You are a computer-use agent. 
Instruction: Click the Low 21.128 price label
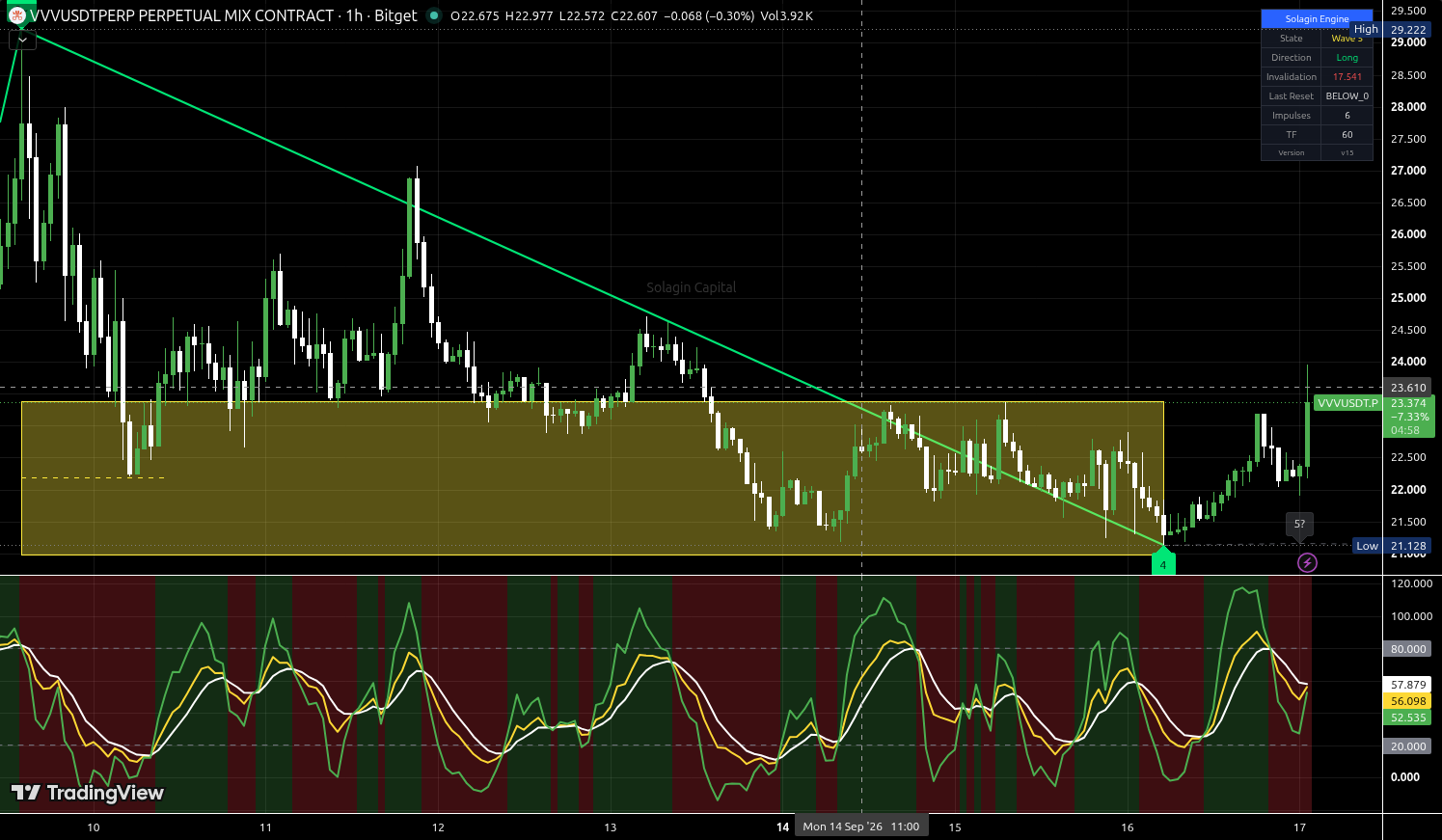pos(1392,546)
